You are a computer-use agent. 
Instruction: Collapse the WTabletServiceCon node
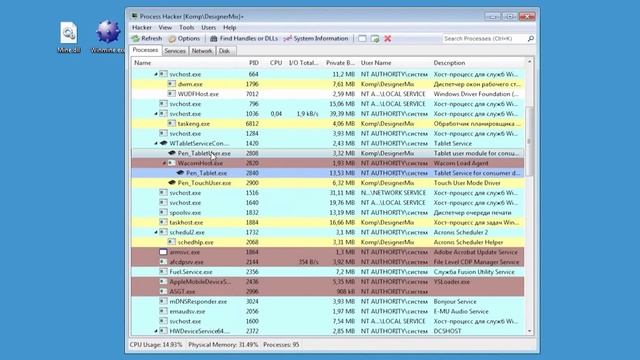[x=156, y=143]
